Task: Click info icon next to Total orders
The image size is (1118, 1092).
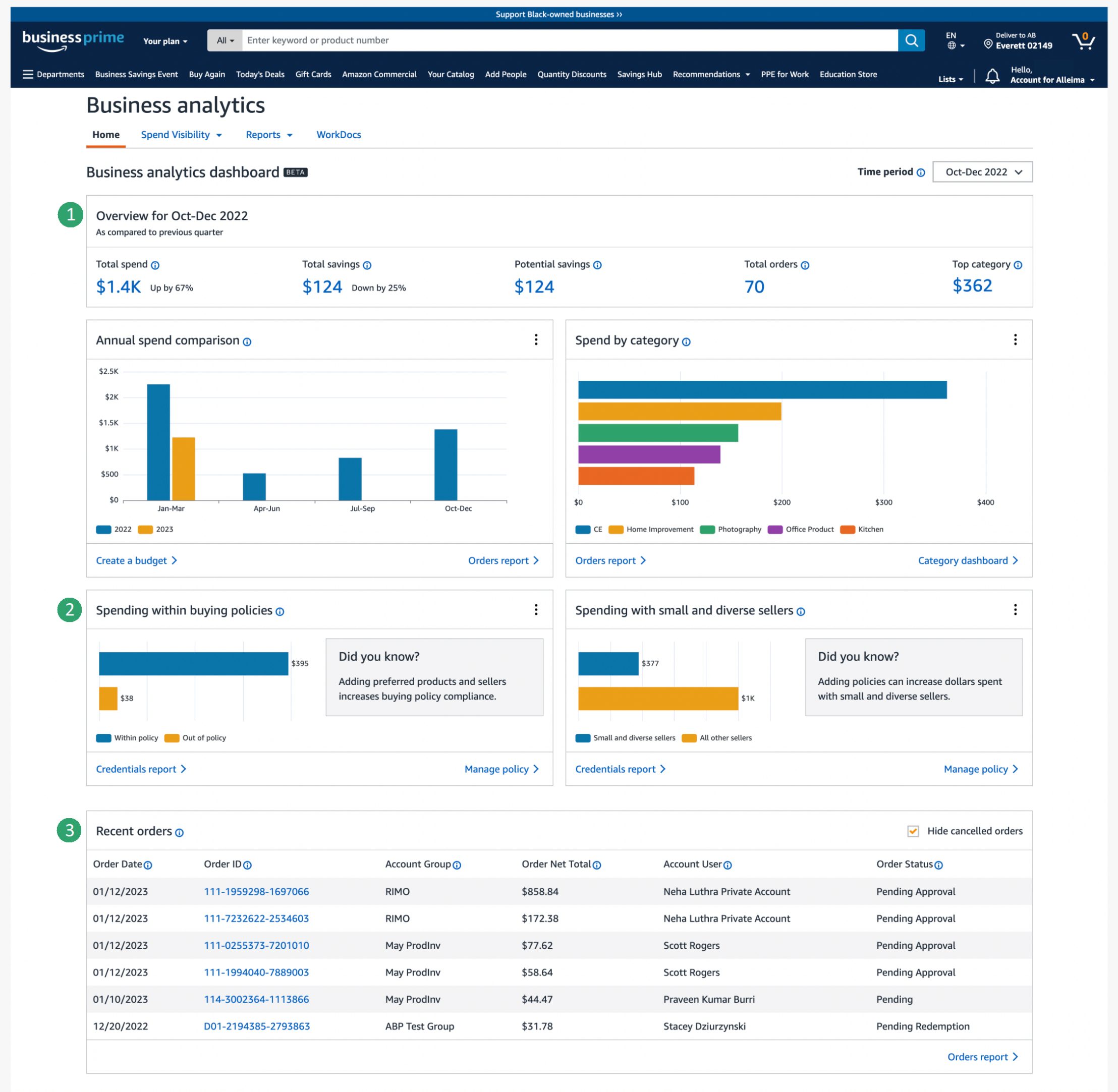Action: tap(805, 265)
